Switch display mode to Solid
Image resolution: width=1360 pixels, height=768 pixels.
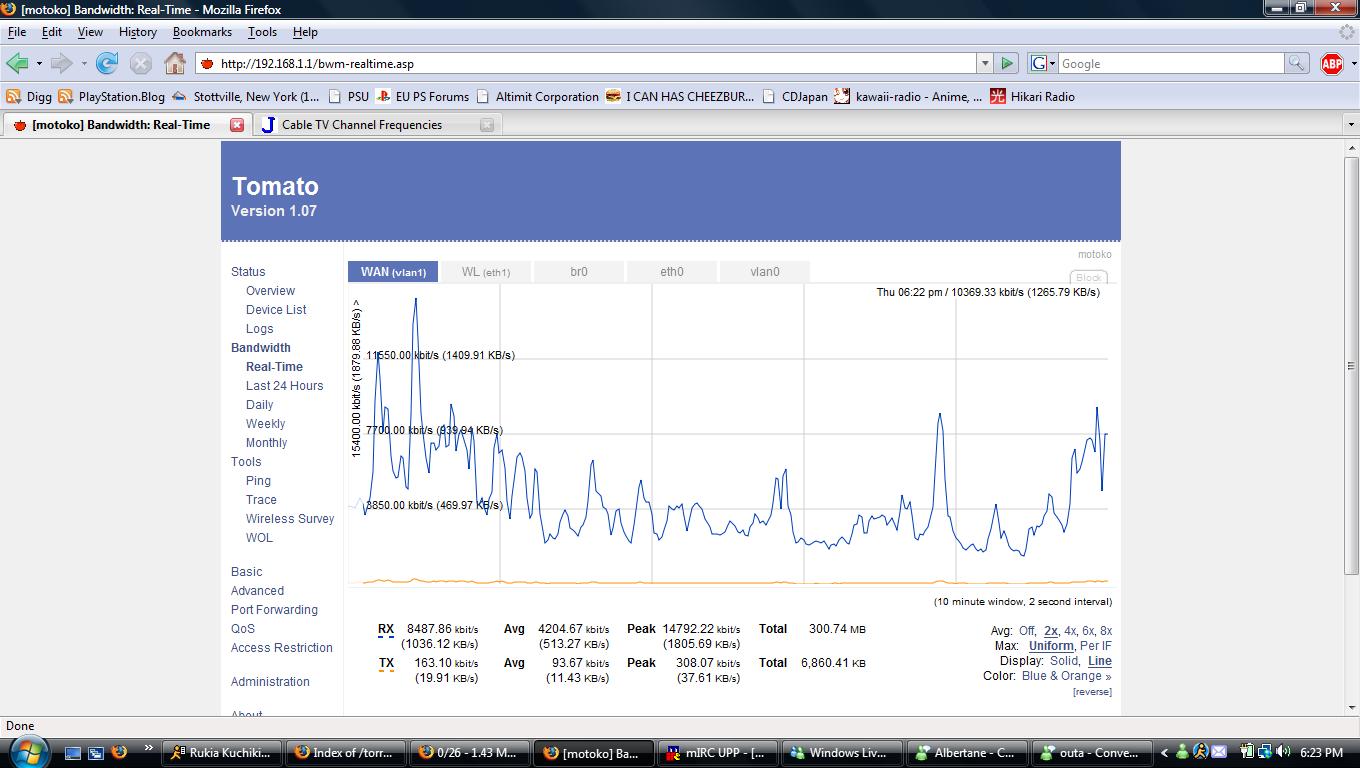(1064, 661)
